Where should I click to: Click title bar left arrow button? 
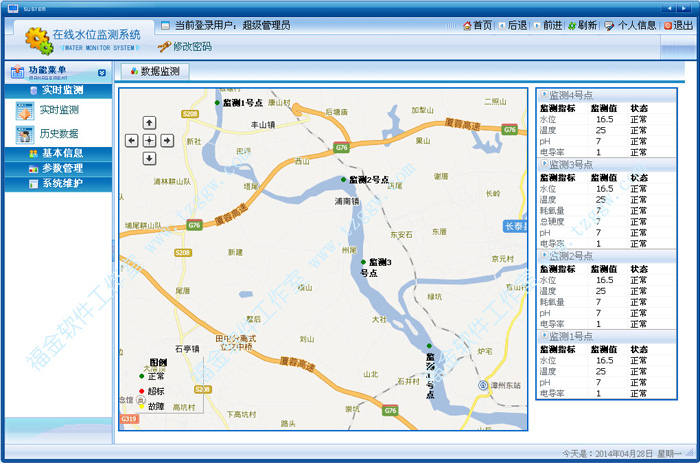click(669, 8)
